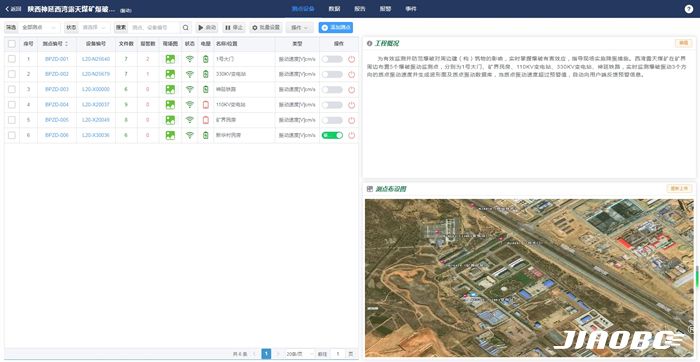The width and height of the screenshot is (700, 362).
Task: Click the 重新上传 button above the map
Action: 679,189
